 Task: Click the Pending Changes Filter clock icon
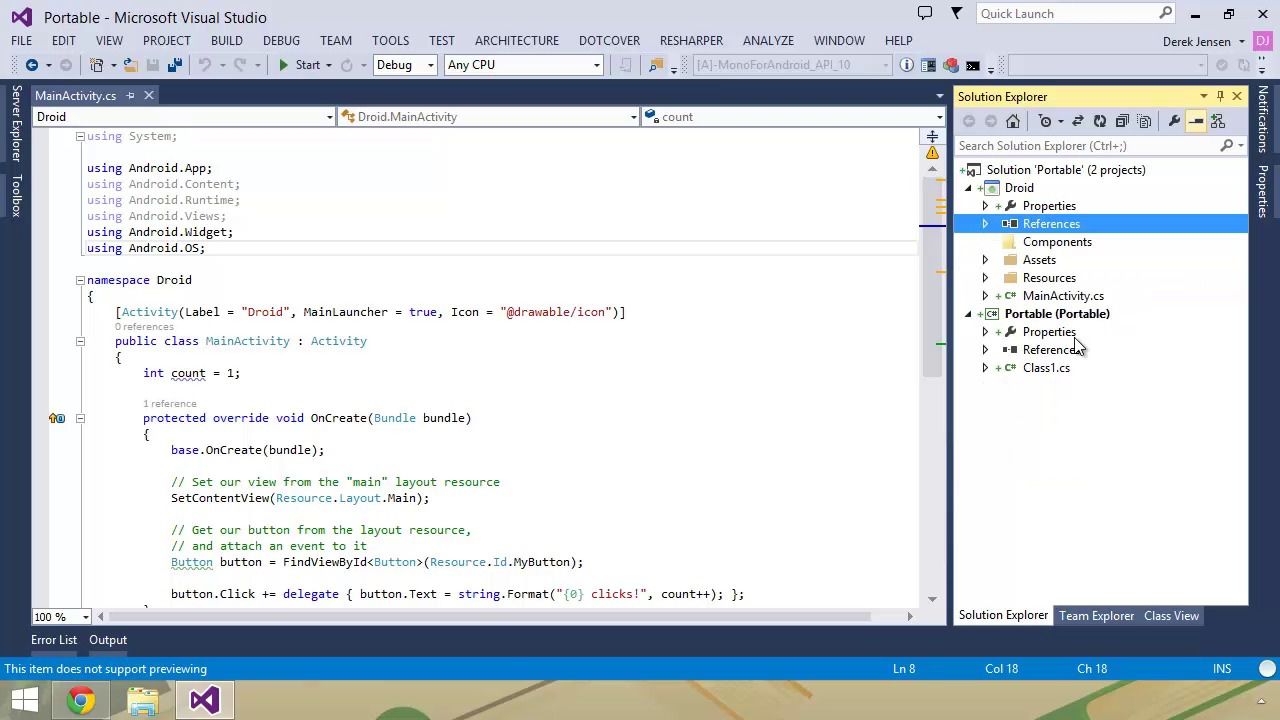[1045, 121]
